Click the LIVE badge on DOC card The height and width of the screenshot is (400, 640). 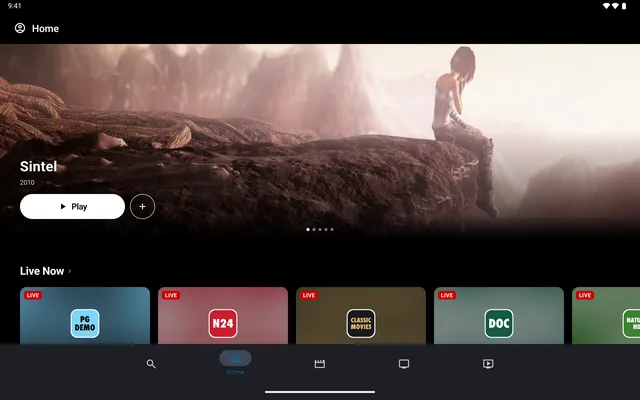point(447,295)
